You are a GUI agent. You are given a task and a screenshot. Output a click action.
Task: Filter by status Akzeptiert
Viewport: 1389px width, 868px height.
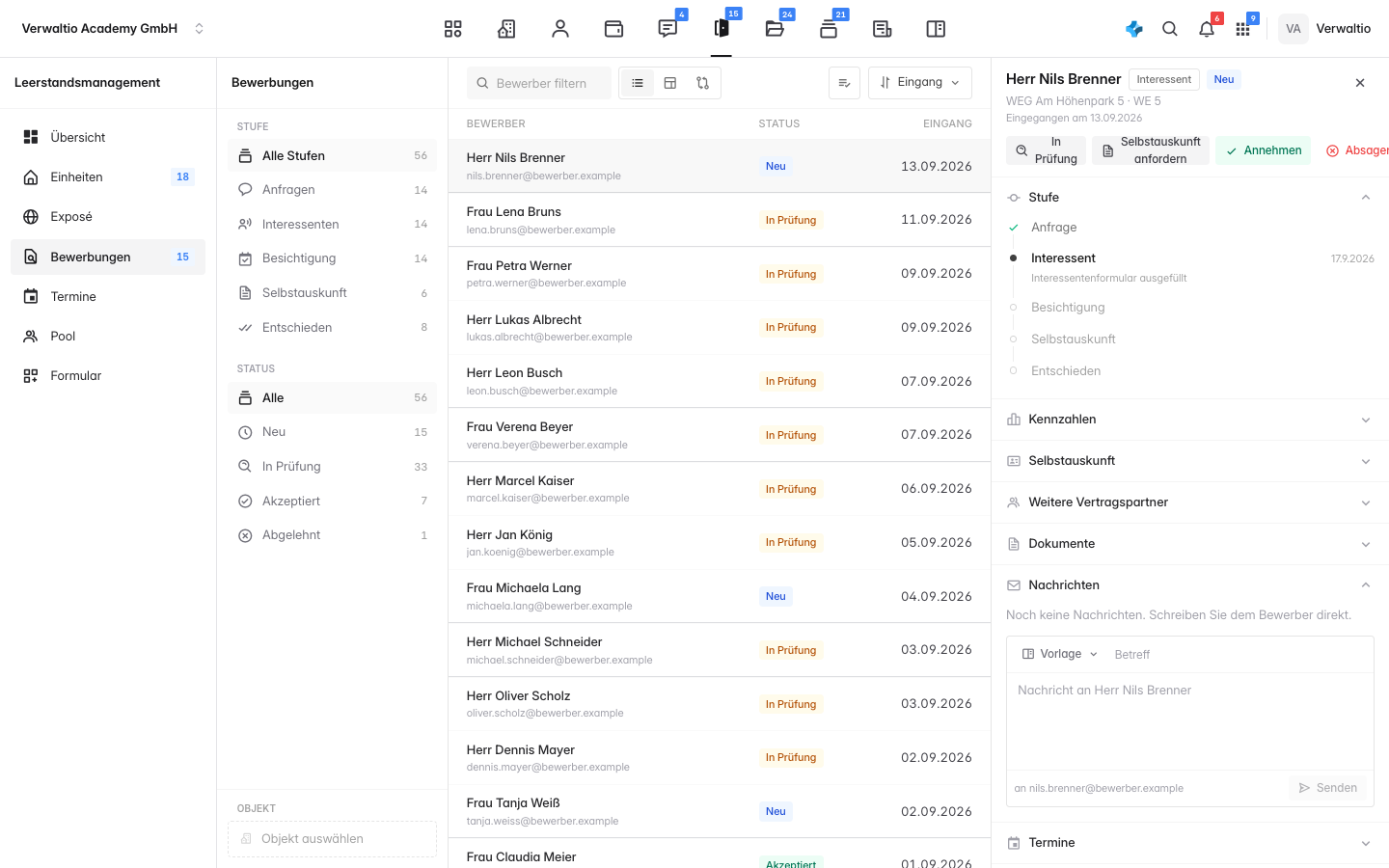(332, 502)
